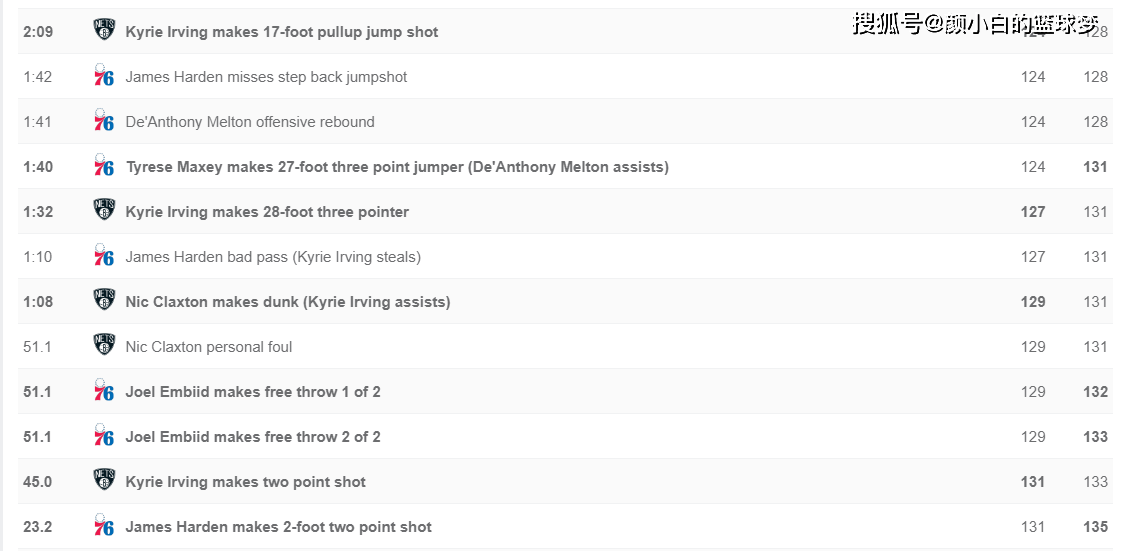
Task: Click the 76ers logo on free throw 1 of 2
Action: tap(104, 391)
